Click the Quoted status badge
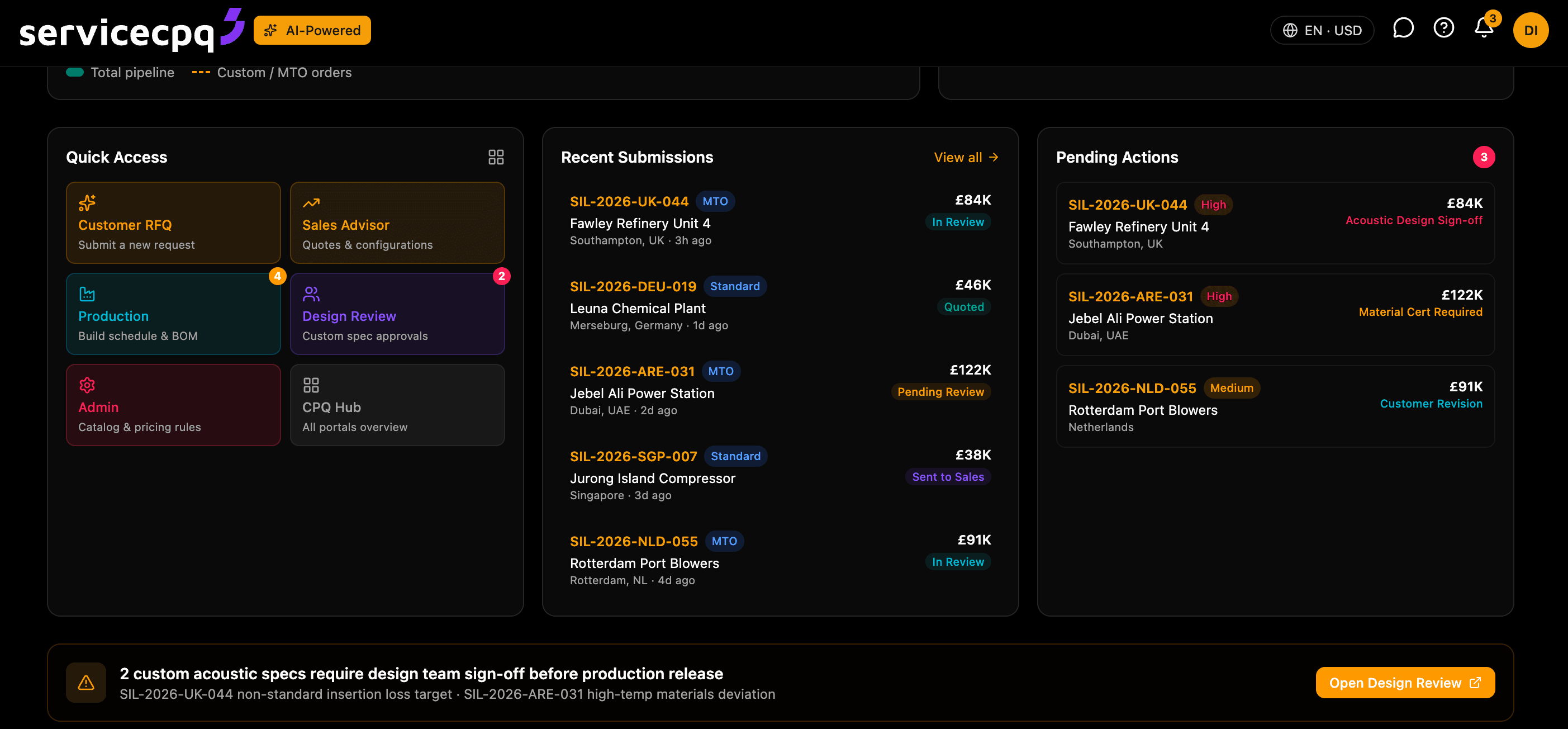Image resolution: width=1568 pixels, height=729 pixels. 963,307
